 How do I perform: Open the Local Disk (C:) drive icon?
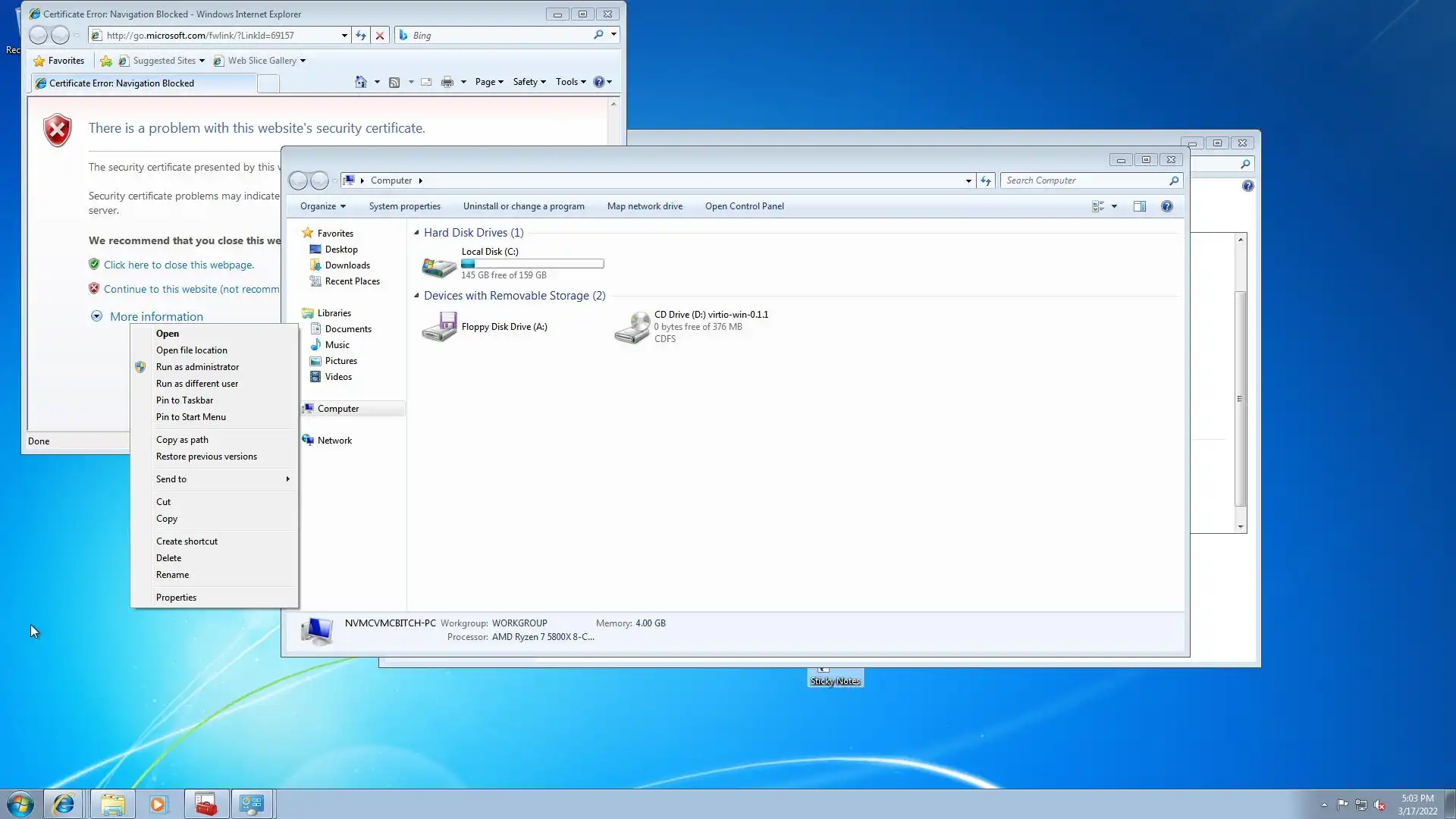point(438,265)
